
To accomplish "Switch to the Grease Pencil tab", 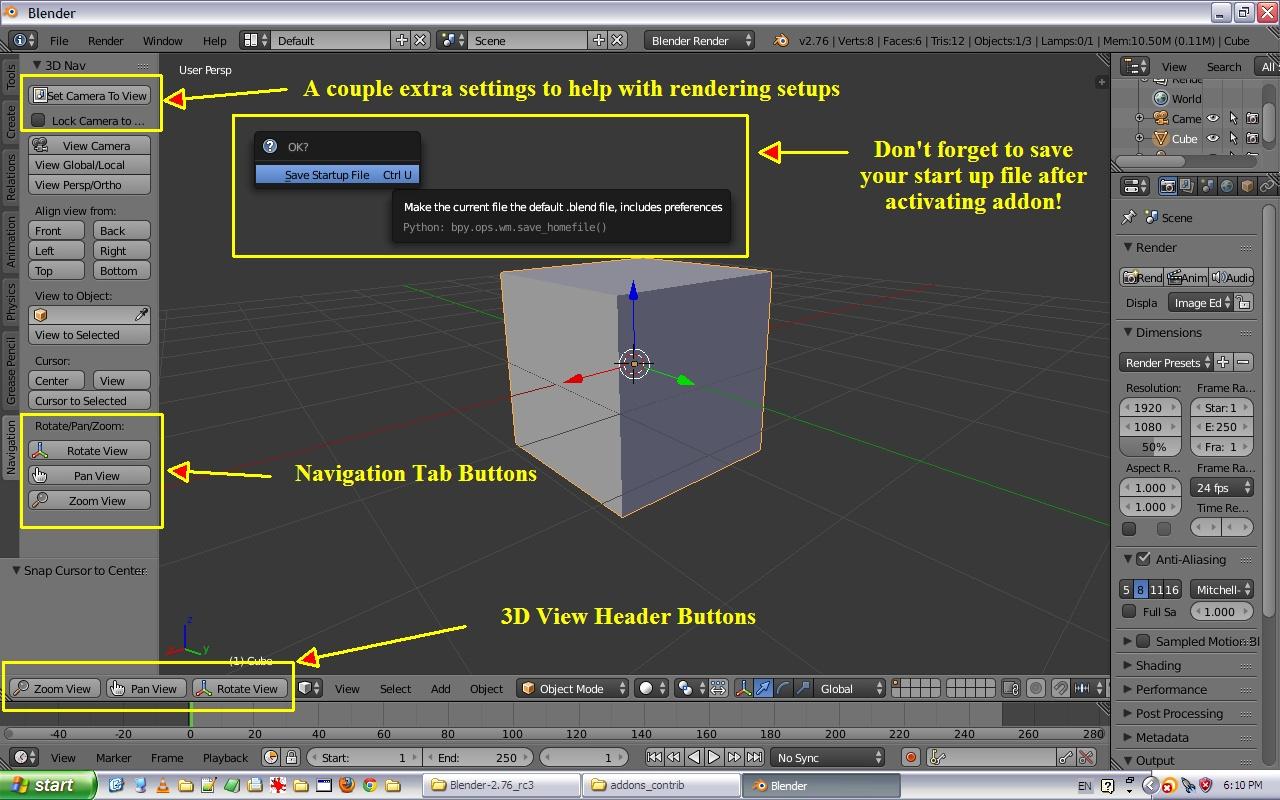I will pos(11,370).
